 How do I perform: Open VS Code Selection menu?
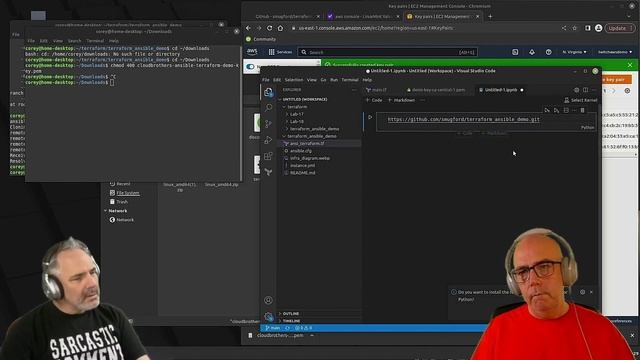click(294, 80)
